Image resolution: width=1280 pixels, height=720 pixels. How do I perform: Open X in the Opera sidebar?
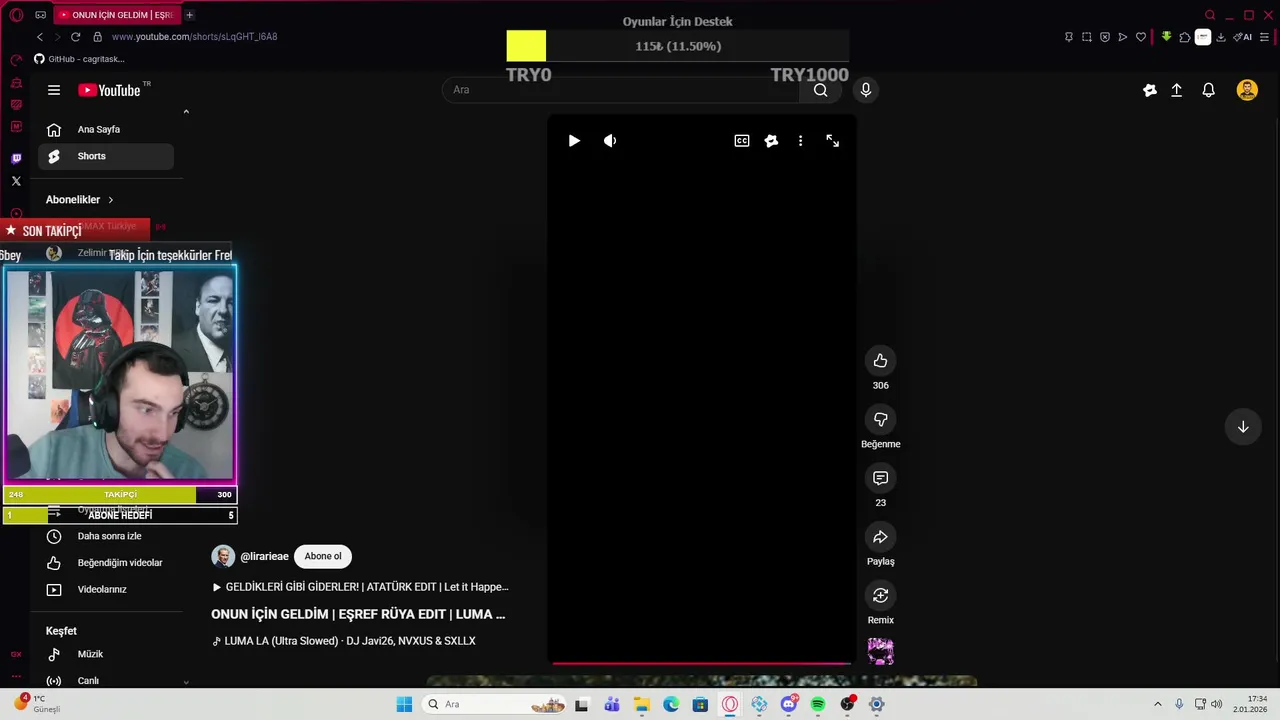[16, 181]
